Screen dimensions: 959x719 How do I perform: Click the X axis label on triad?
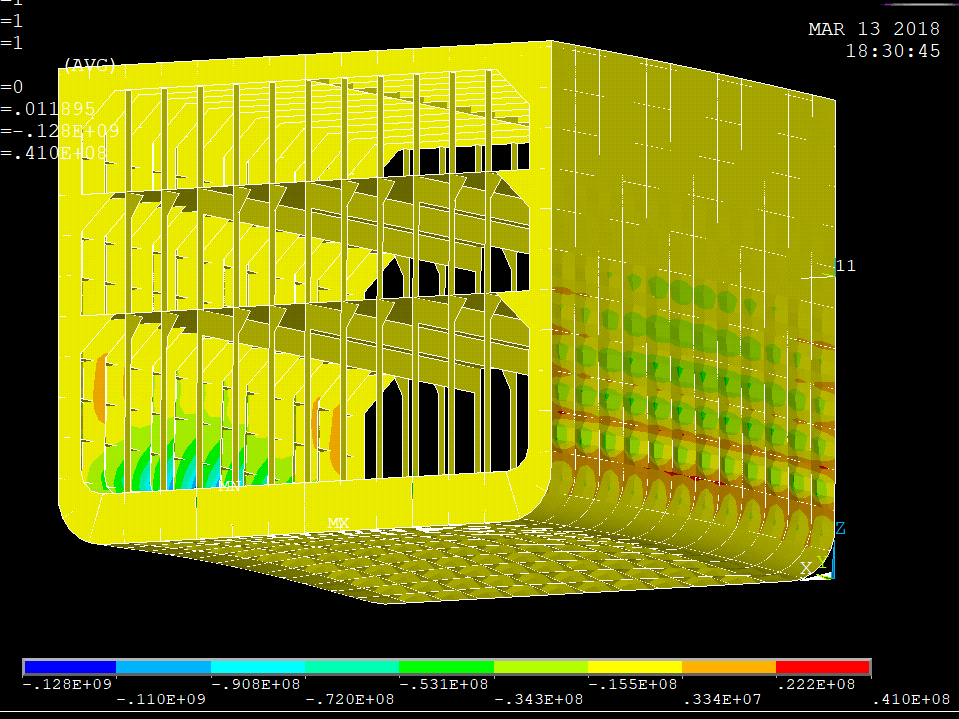(806, 568)
